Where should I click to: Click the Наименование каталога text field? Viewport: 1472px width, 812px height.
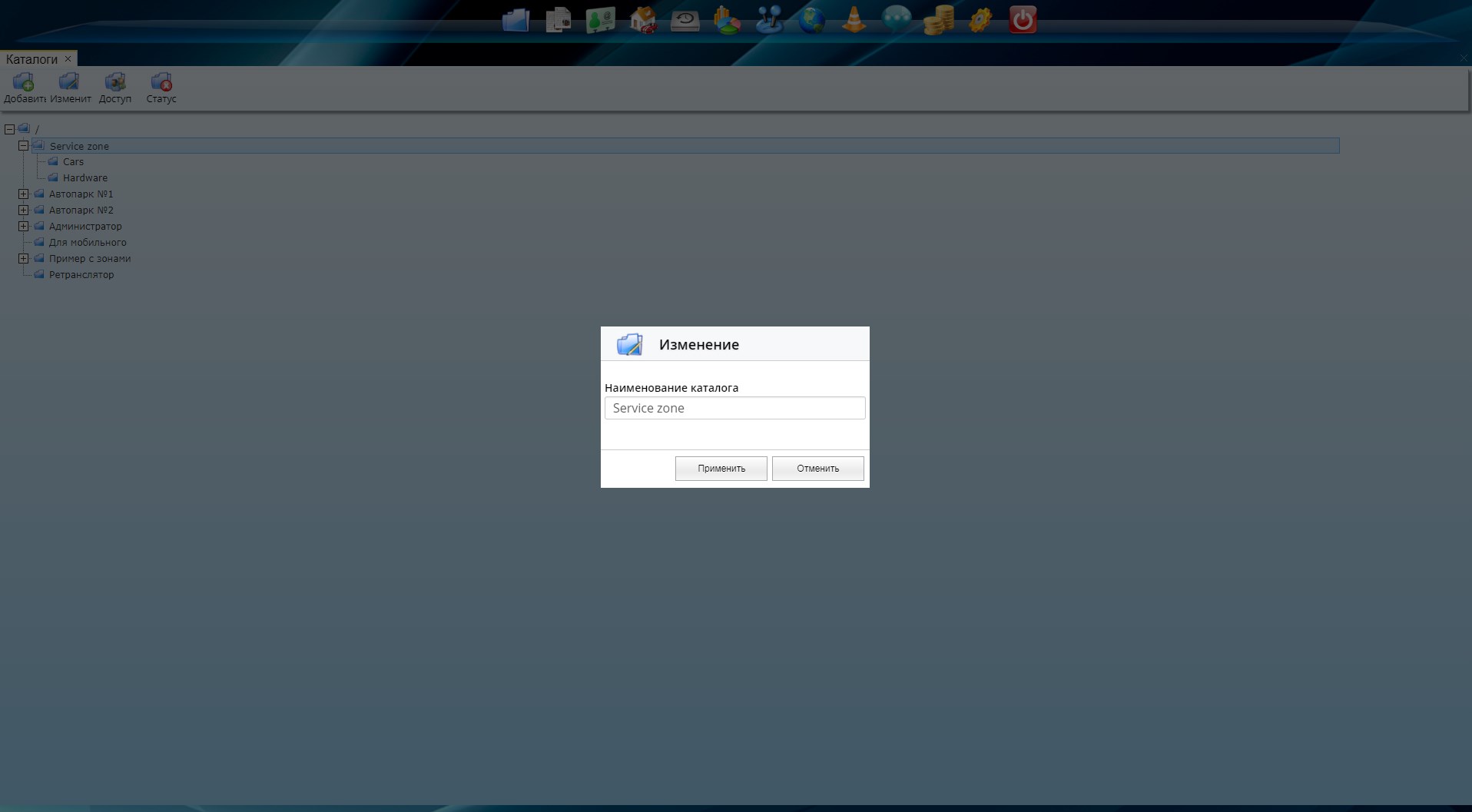[734, 408]
